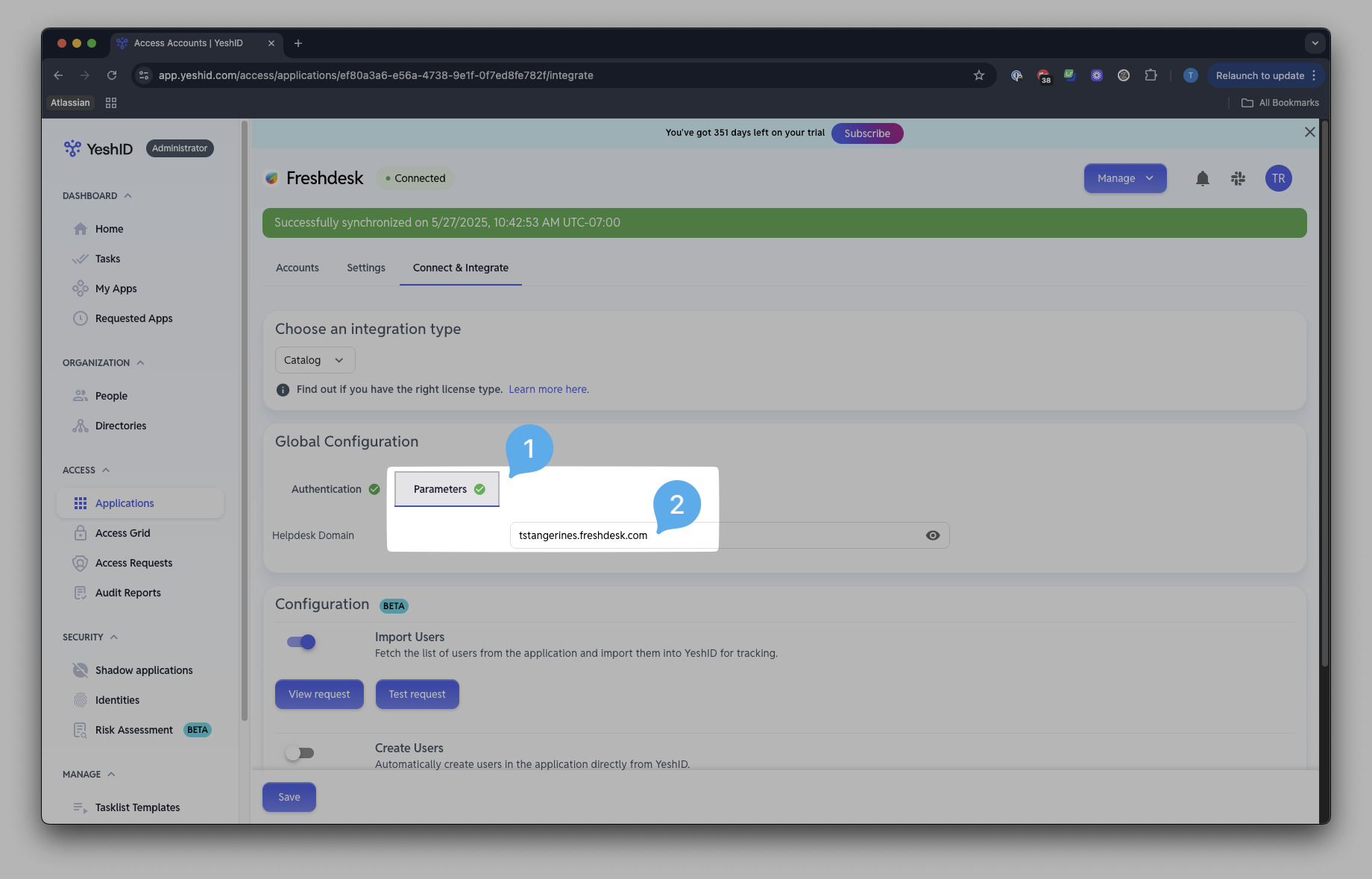Click Subscribe button
Screen dimensions: 1372x879
[x=866, y=133]
